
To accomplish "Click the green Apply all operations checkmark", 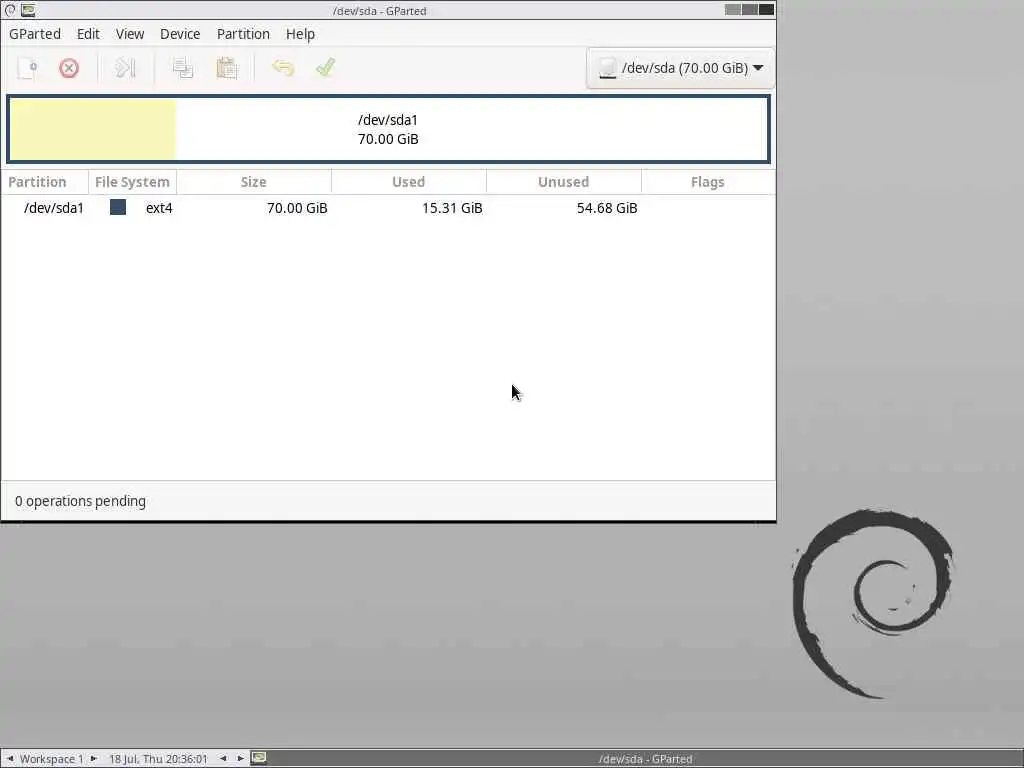I will (325, 67).
